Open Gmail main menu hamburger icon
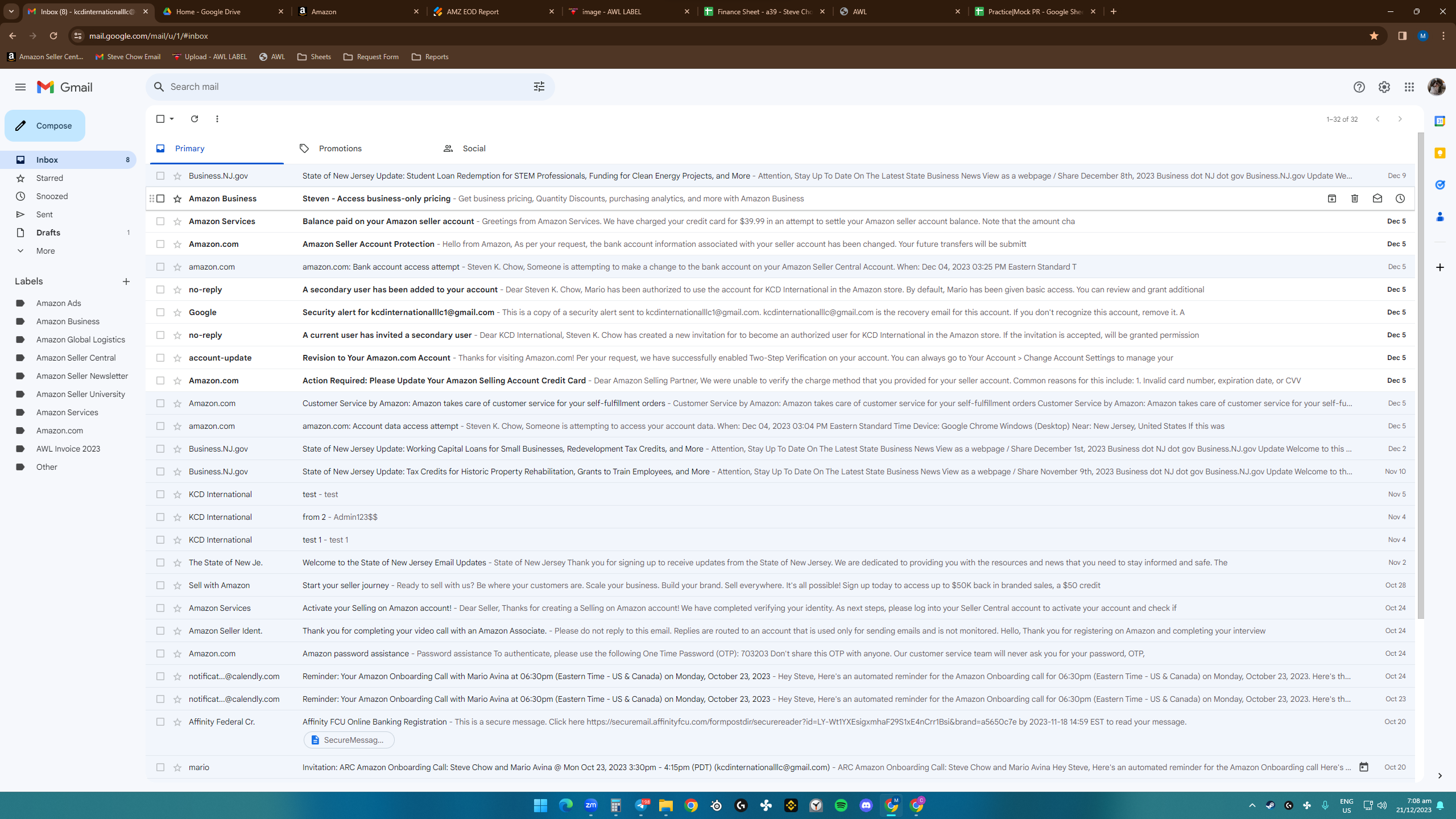Screen dimensions: 1456x819 (20, 87)
